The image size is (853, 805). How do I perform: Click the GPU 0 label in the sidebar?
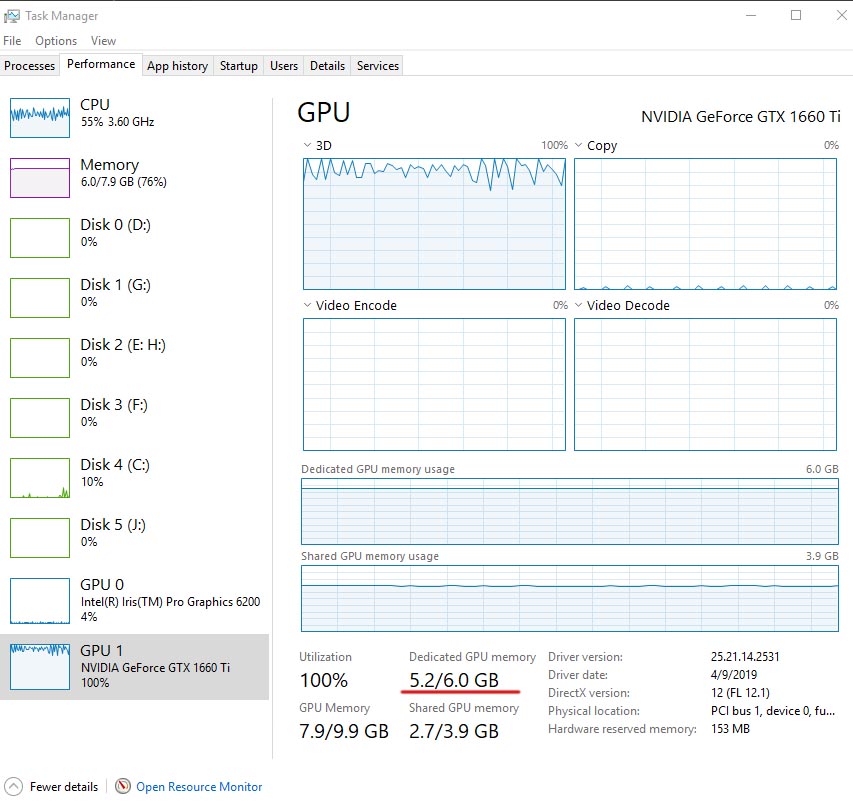[102, 585]
